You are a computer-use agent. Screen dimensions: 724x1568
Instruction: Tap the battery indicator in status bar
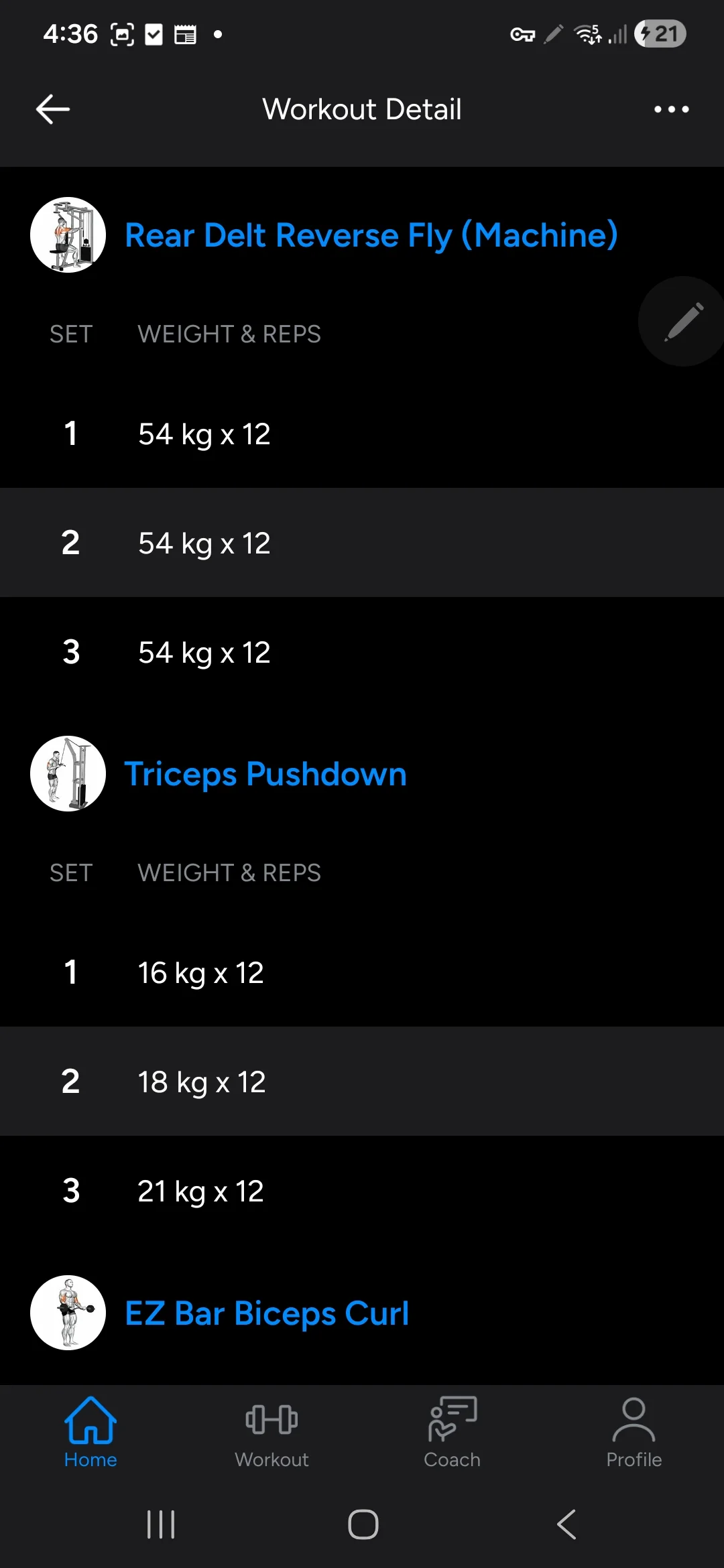point(660,34)
